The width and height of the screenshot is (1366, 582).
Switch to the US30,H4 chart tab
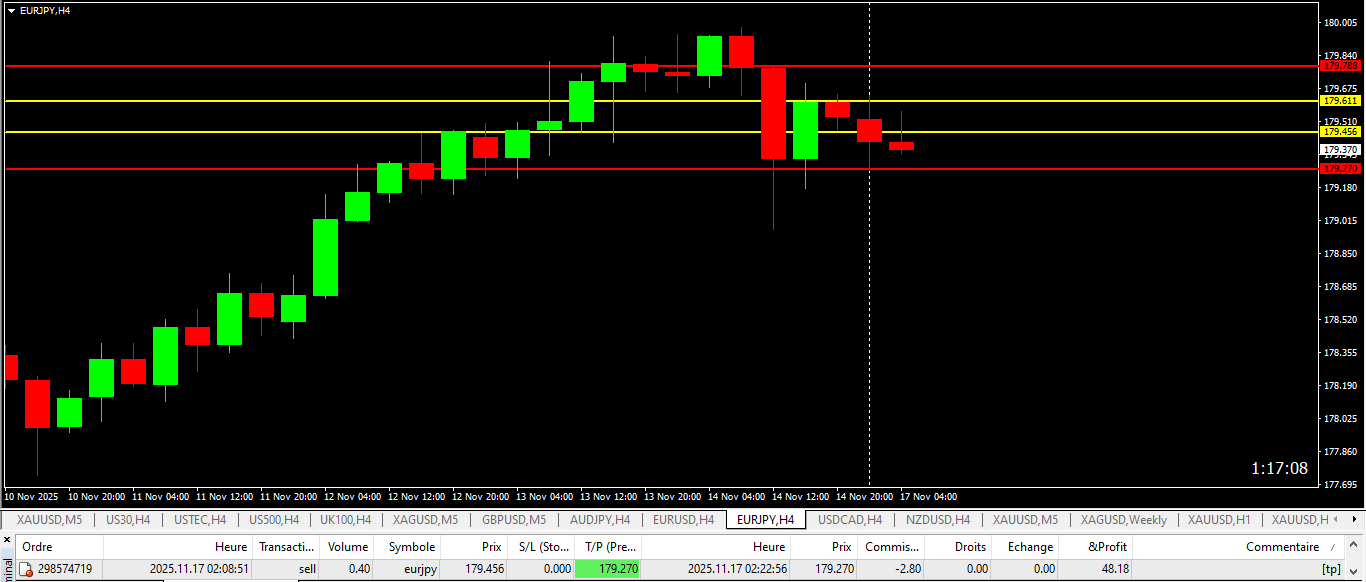click(x=128, y=520)
